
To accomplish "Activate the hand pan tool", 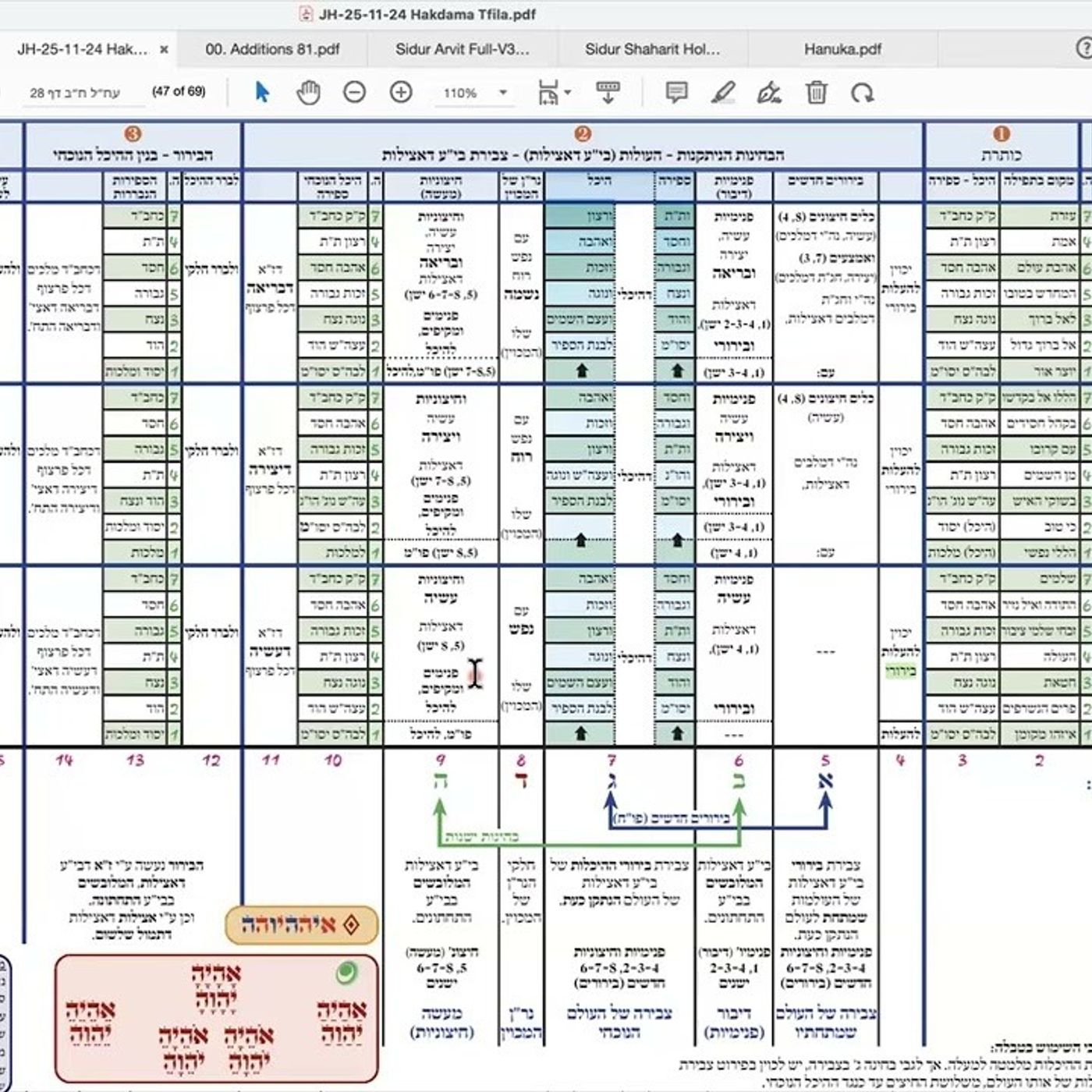I will [x=308, y=93].
